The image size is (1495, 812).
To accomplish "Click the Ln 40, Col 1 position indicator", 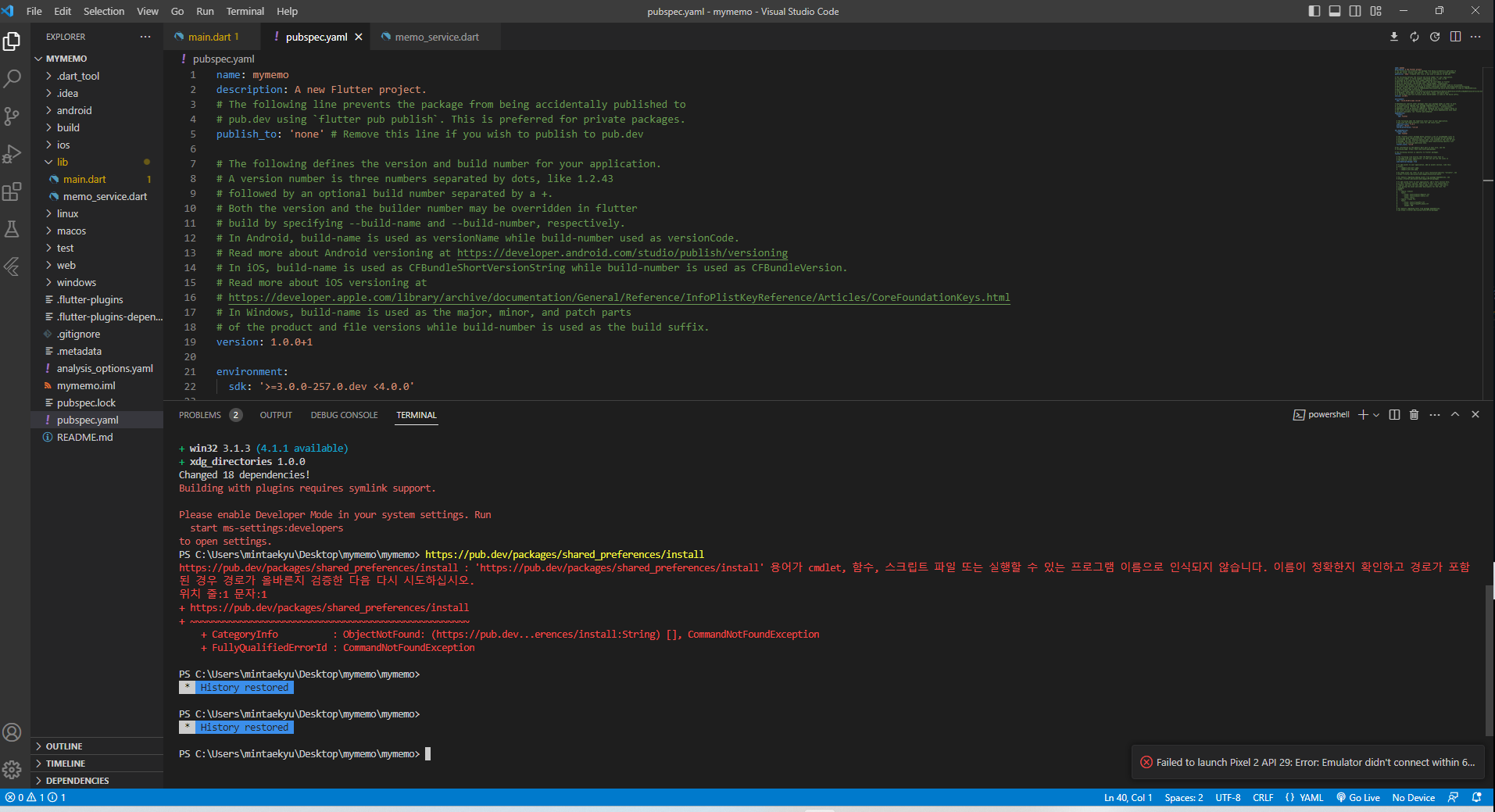I will tap(1128, 798).
